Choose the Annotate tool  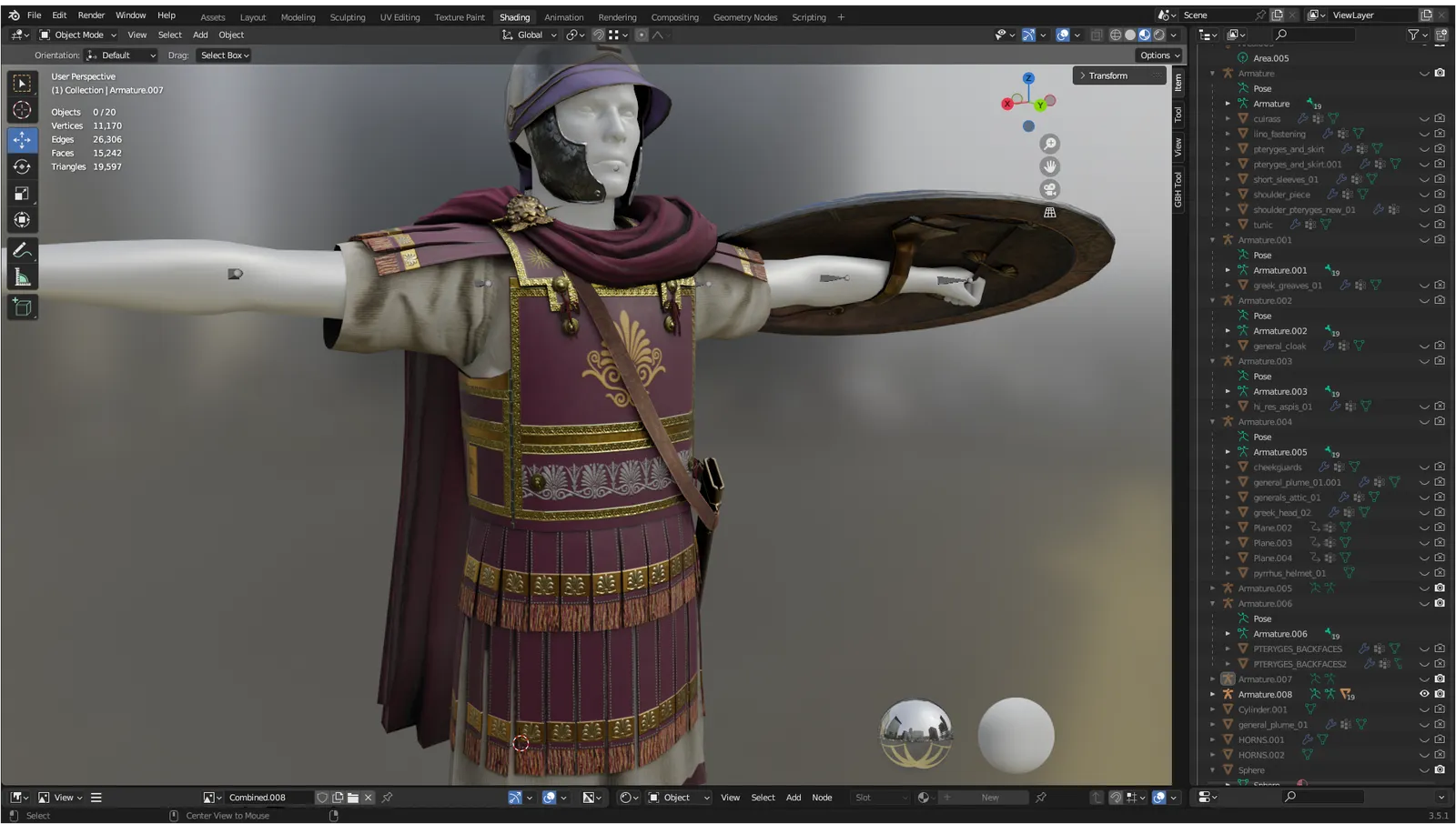point(22,250)
